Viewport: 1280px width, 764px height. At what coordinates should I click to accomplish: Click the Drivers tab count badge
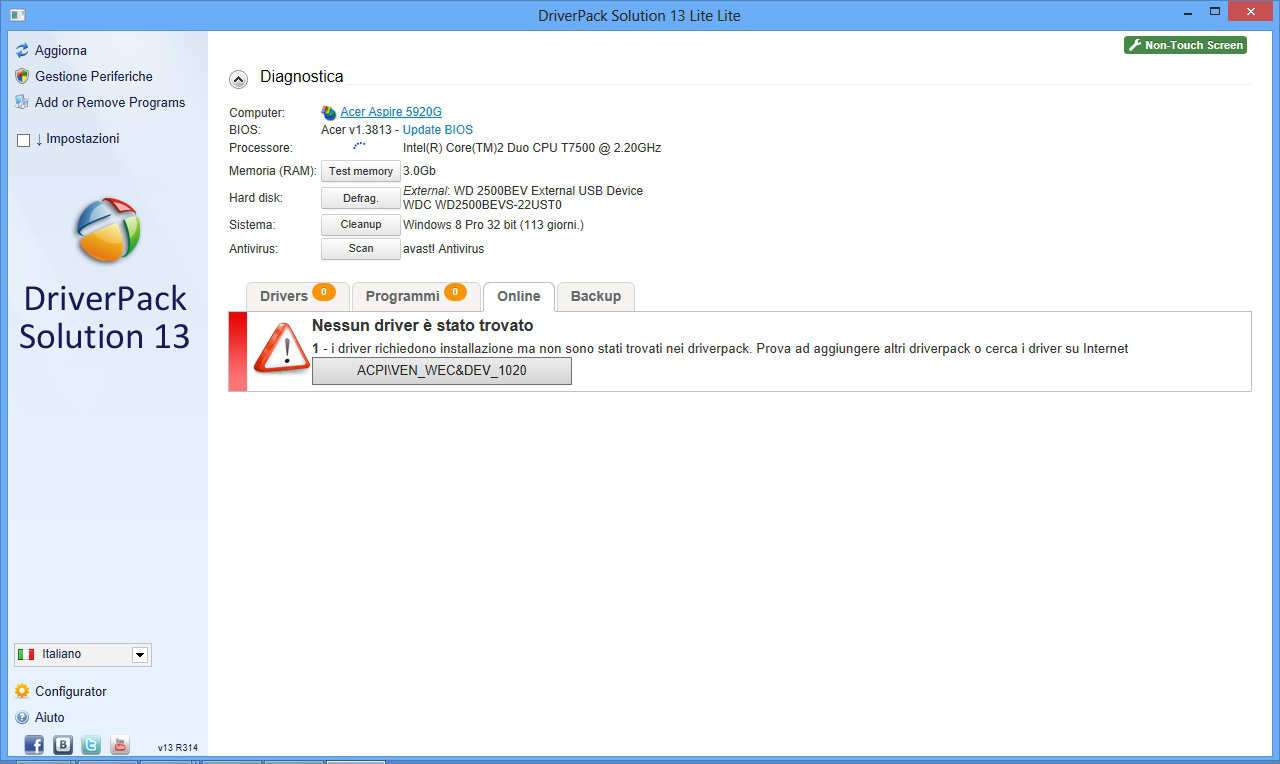pyautogui.click(x=323, y=292)
